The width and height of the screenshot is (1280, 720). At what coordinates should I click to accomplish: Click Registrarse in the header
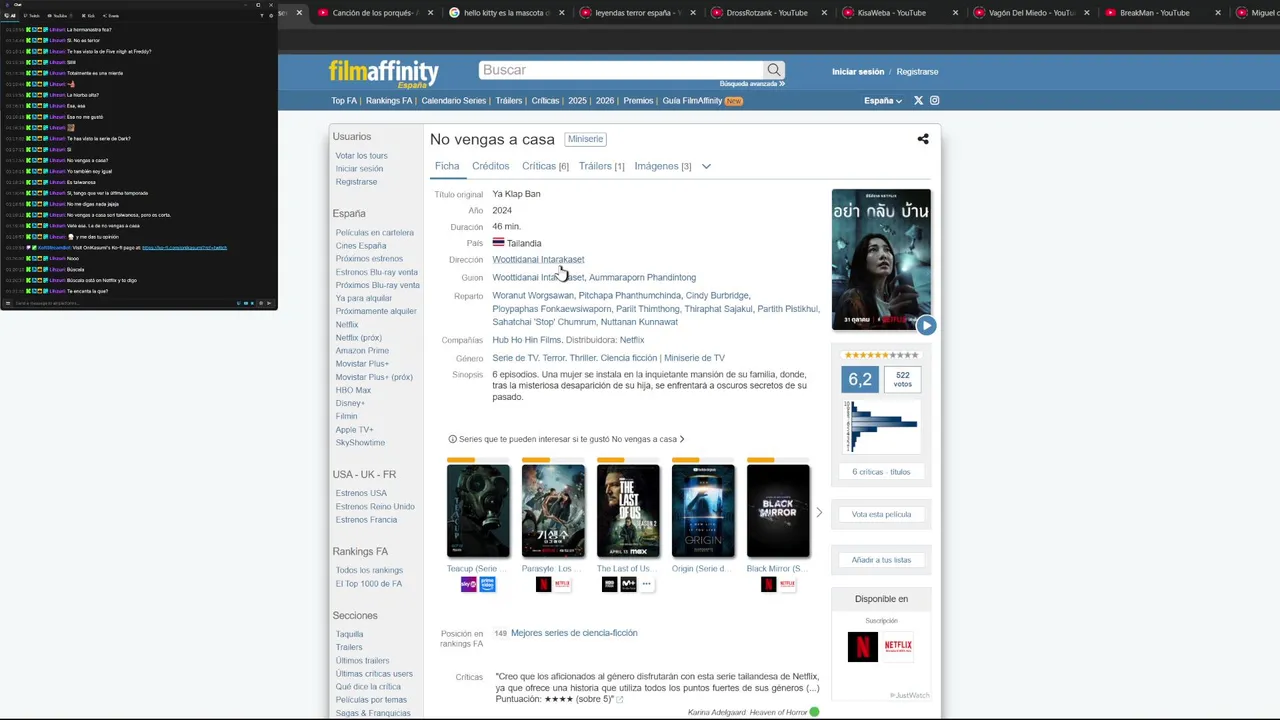917,72
